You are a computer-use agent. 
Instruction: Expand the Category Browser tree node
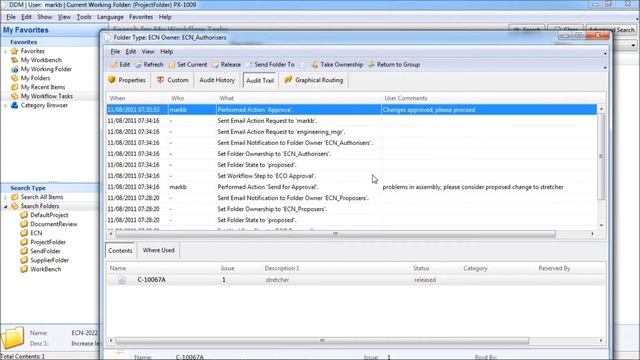point(6,106)
